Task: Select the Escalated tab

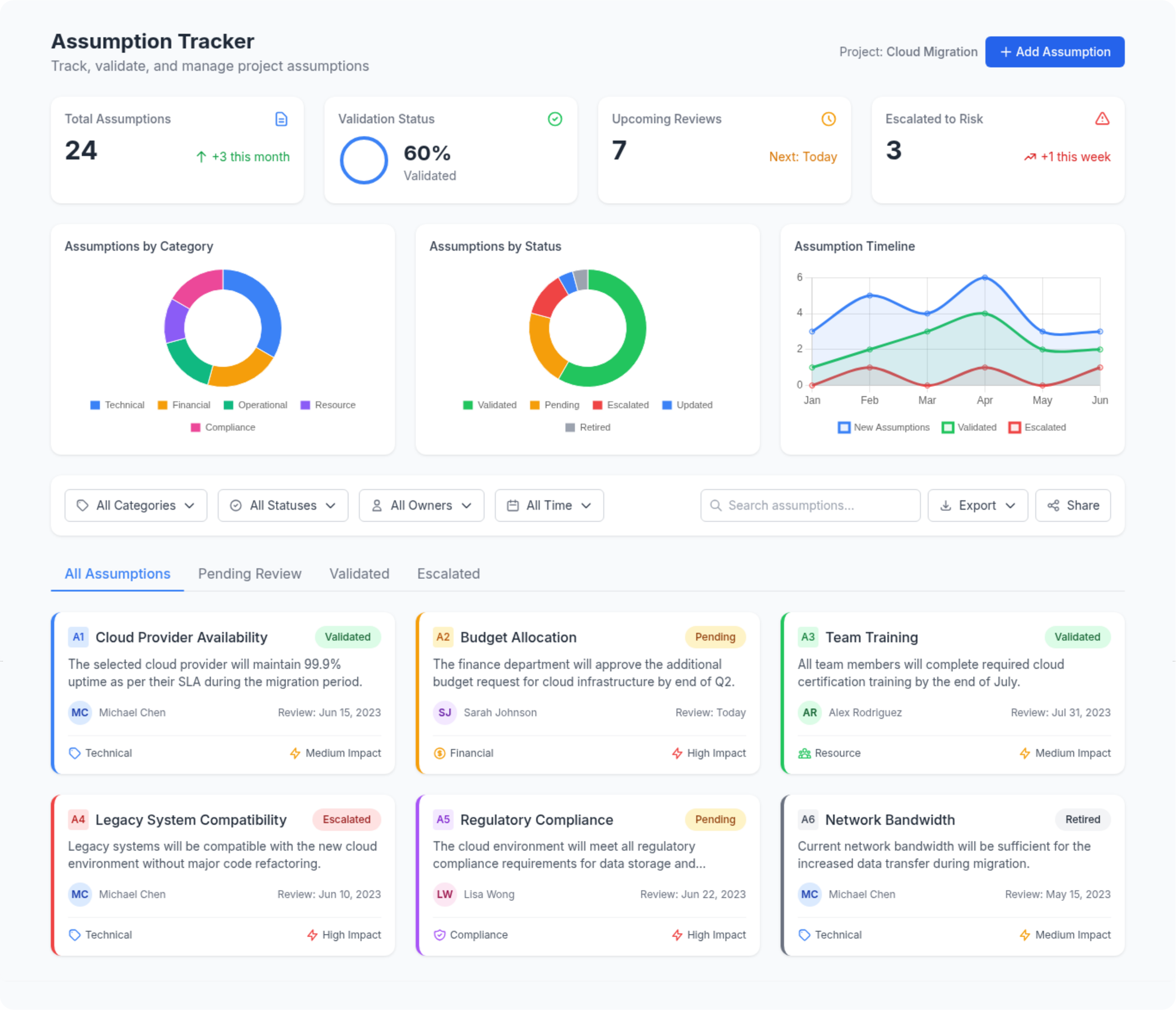Action: click(448, 574)
